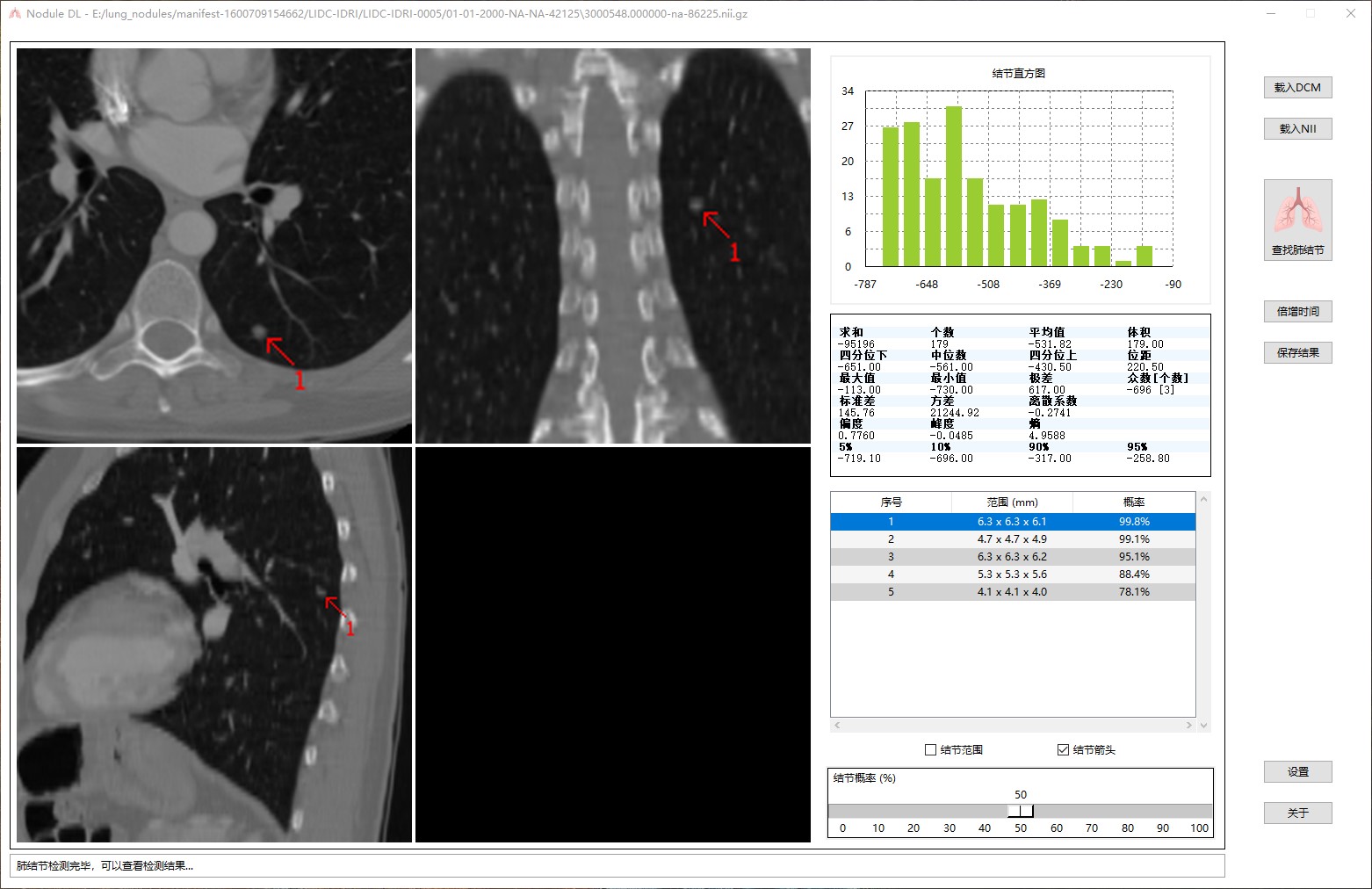This screenshot has width=1372, height=889.
Task: Click the sagittal CT view
Action: tap(214, 645)
